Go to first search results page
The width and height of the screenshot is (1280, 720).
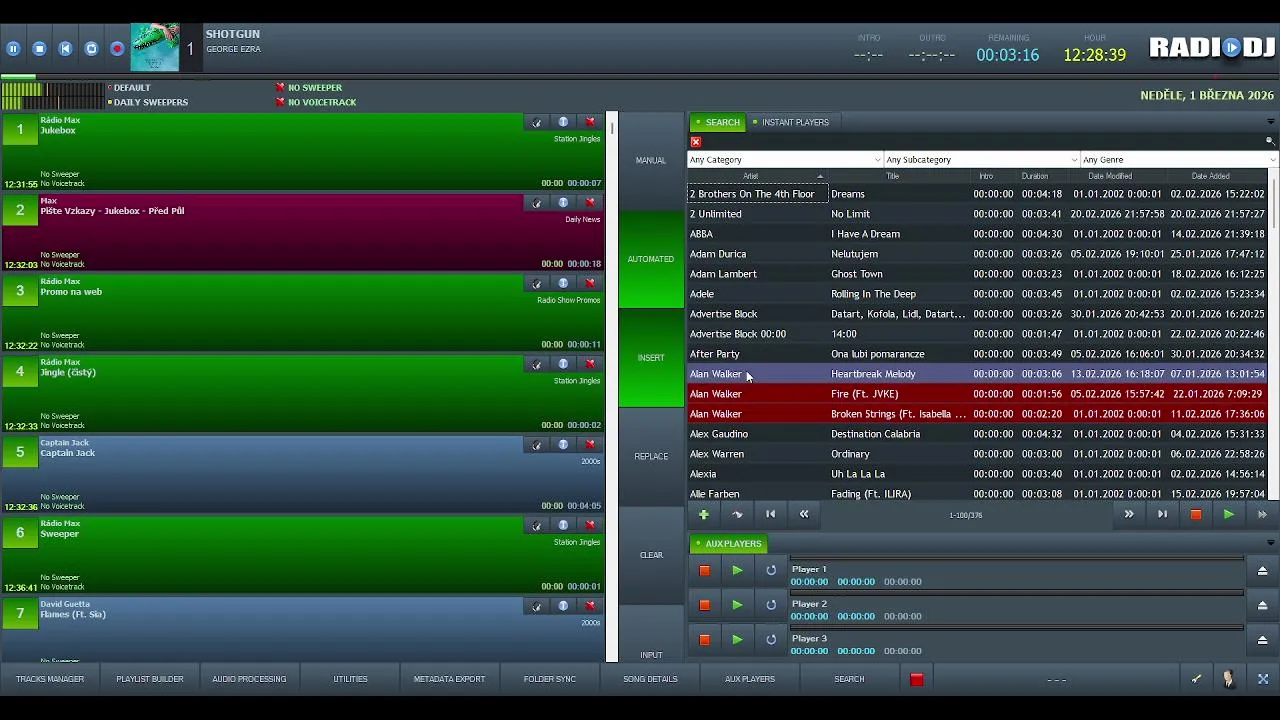click(x=770, y=515)
